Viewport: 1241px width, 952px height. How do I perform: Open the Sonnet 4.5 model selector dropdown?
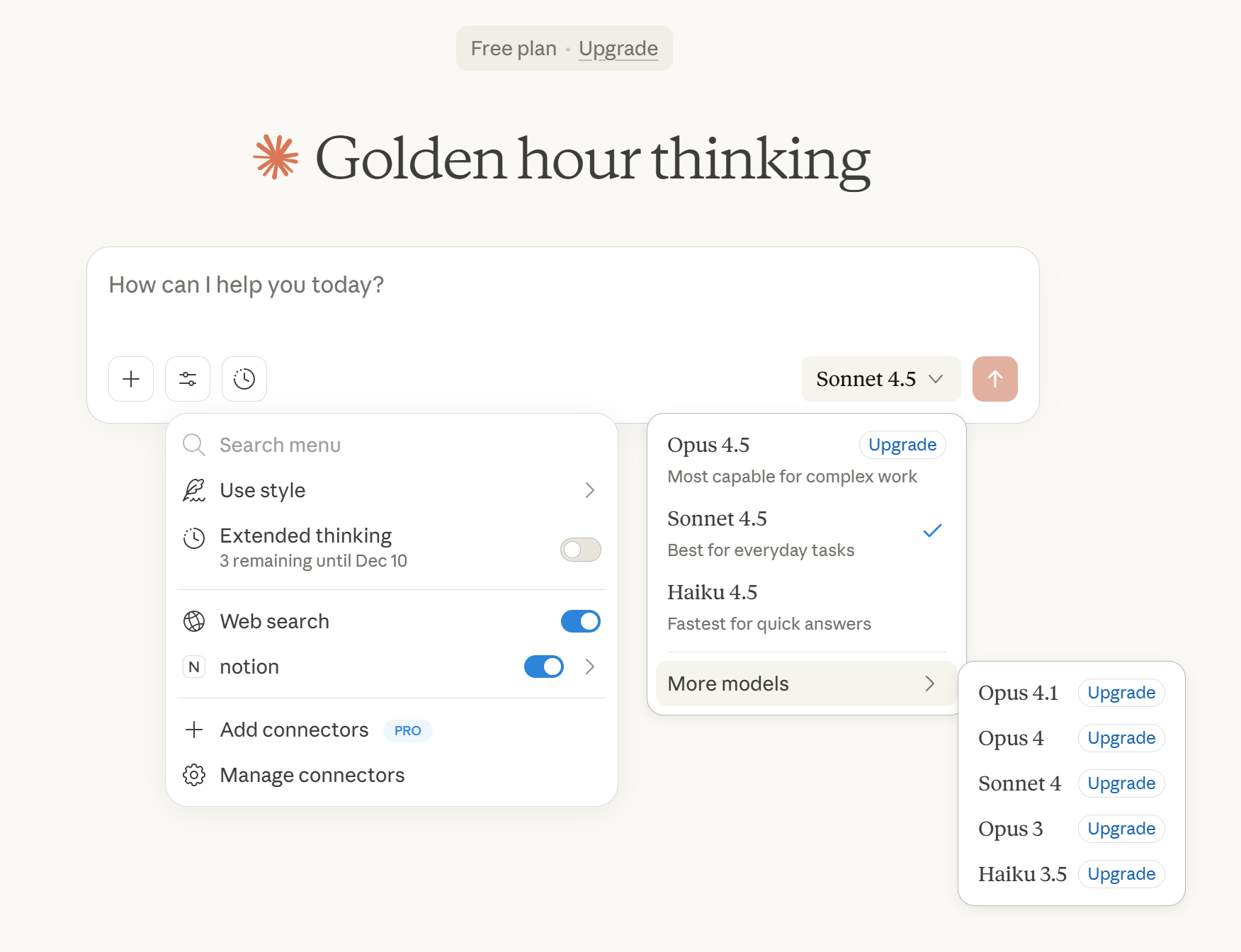point(881,379)
